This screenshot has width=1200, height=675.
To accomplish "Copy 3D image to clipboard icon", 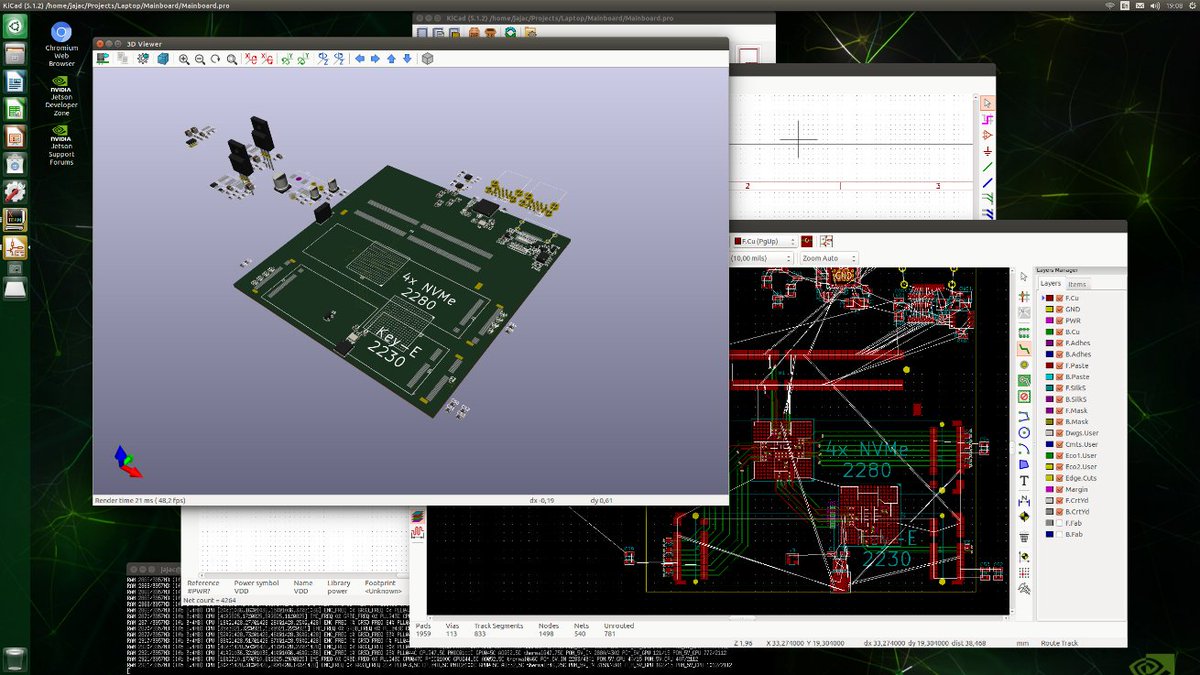I will 122,59.
